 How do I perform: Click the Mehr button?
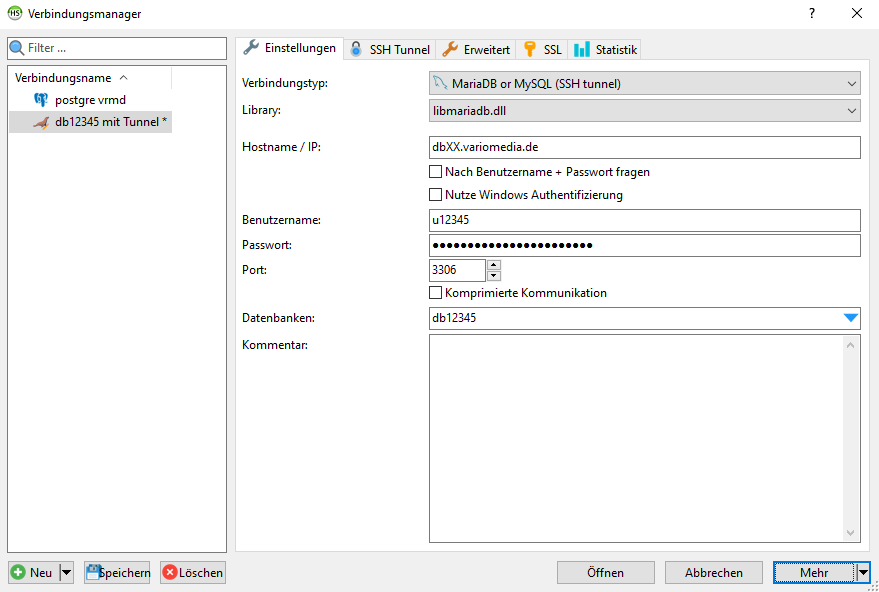pyautogui.click(x=815, y=572)
